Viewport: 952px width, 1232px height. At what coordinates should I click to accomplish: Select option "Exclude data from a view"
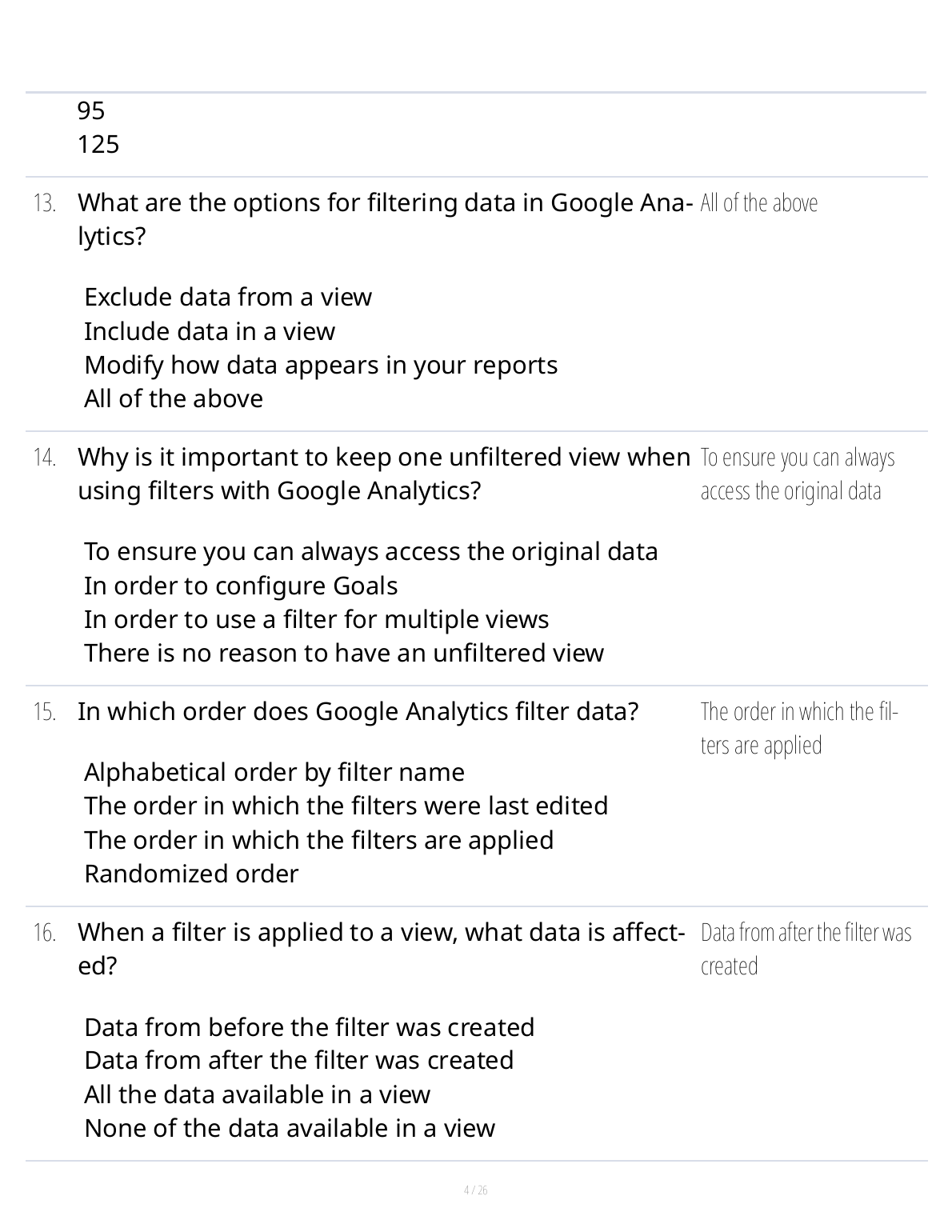coord(228,298)
